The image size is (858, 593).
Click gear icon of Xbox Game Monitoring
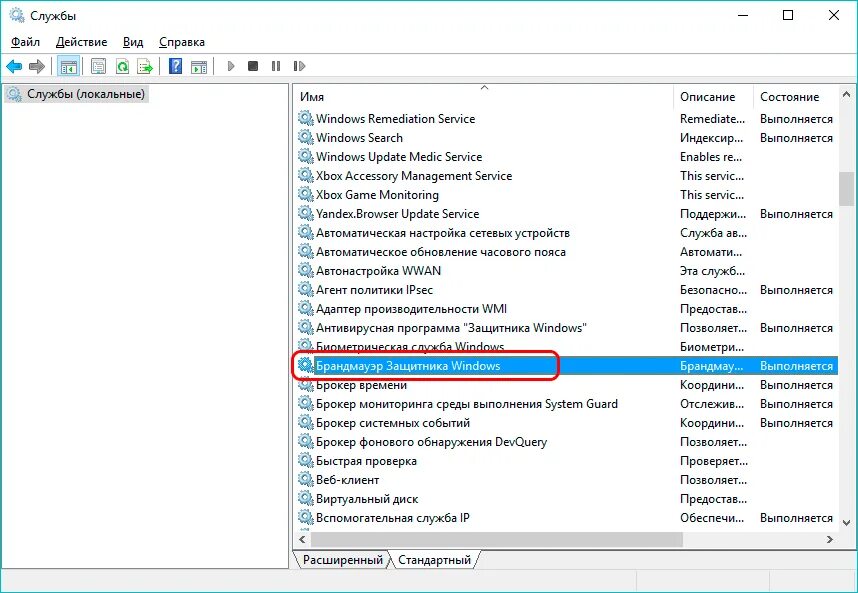(x=305, y=194)
